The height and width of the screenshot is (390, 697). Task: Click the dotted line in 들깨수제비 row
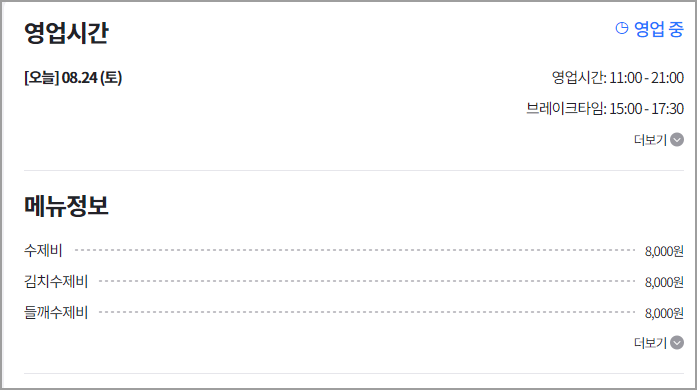pos(367,312)
